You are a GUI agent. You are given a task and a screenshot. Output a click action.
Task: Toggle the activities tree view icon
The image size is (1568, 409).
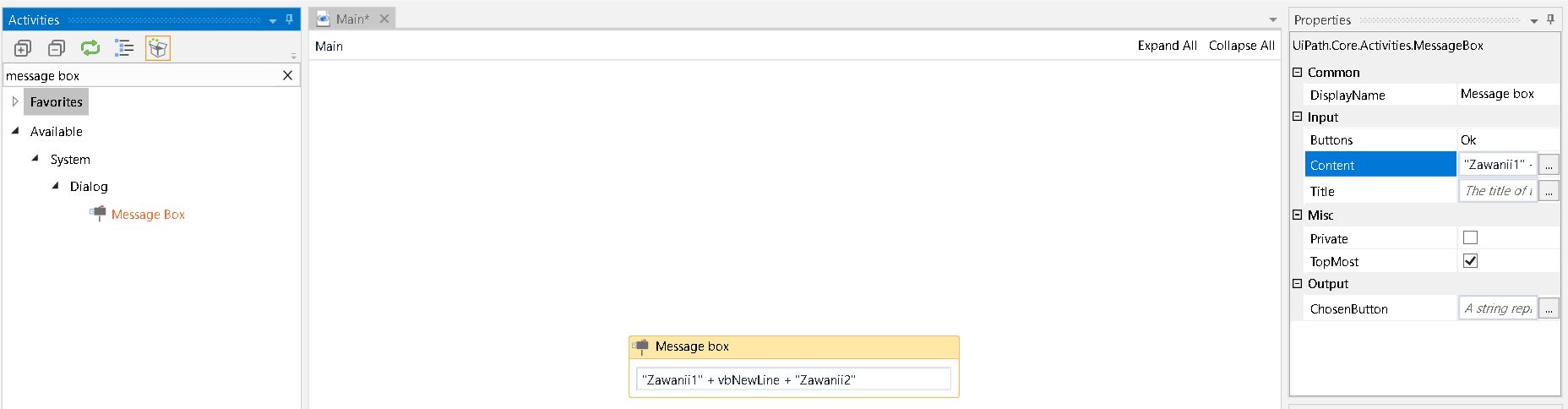pos(124,48)
